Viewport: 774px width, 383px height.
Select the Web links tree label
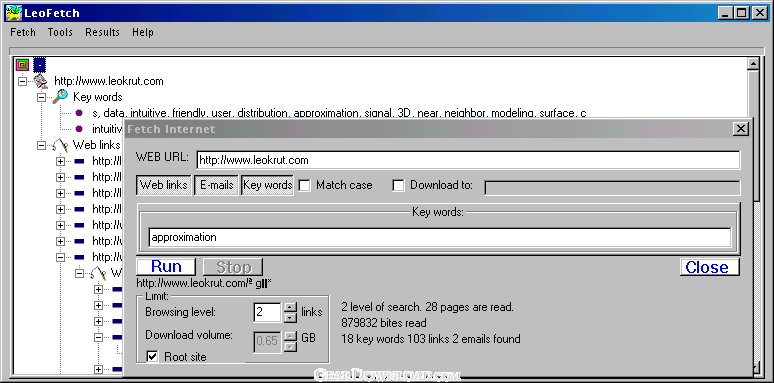point(97,145)
